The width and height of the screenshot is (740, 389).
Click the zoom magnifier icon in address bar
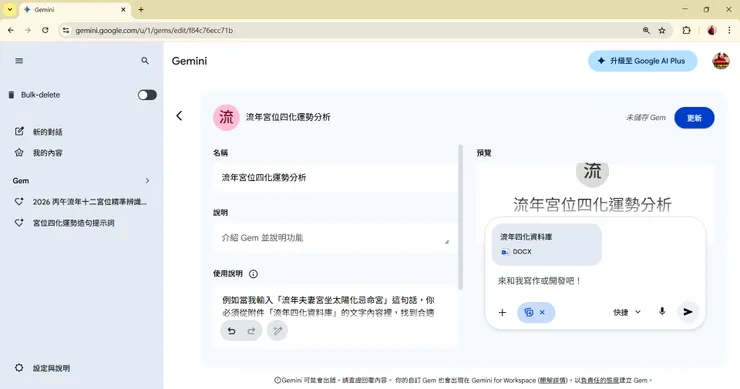[646, 30]
